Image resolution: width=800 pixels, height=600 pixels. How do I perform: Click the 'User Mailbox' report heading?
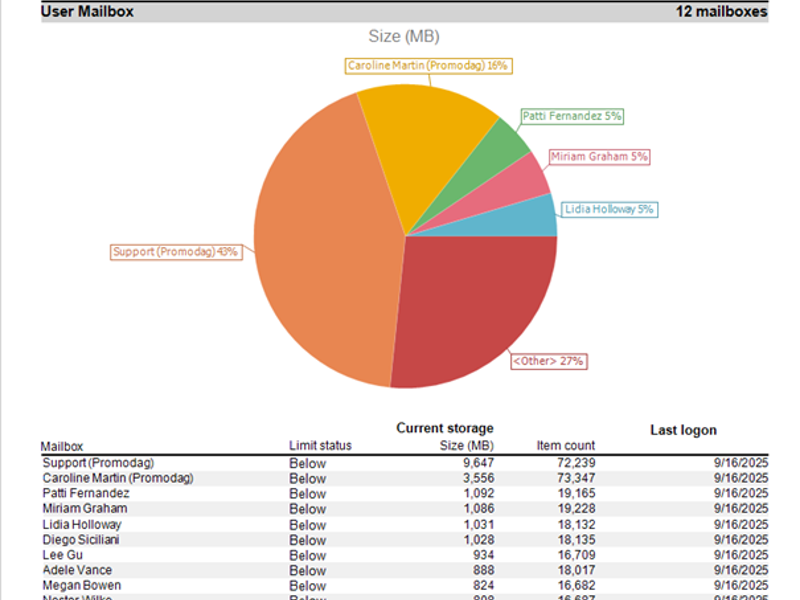tap(87, 12)
